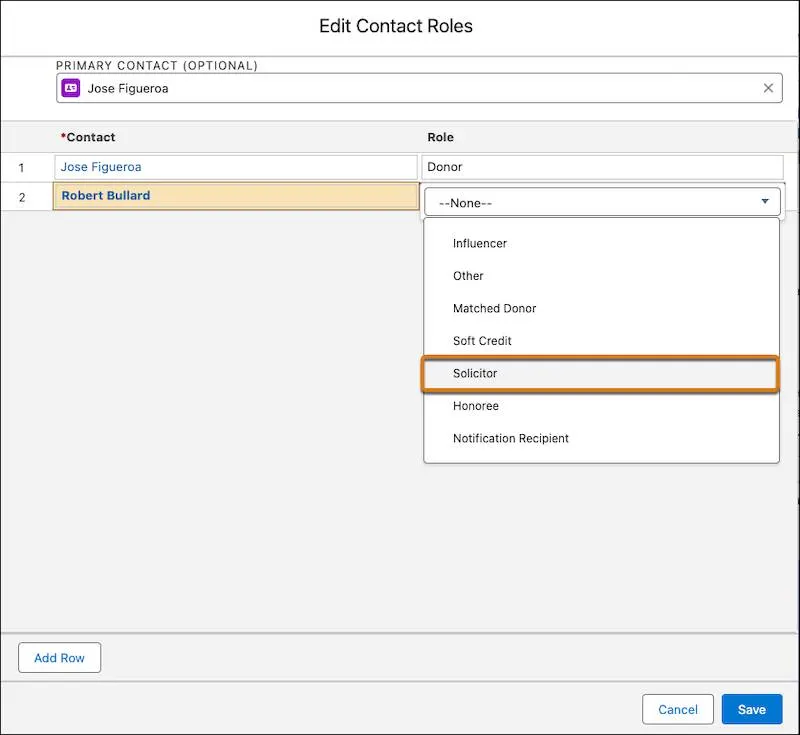800x735 pixels.
Task: Clear the Jose Figueroa primary contact
Action: coord(768,88)
